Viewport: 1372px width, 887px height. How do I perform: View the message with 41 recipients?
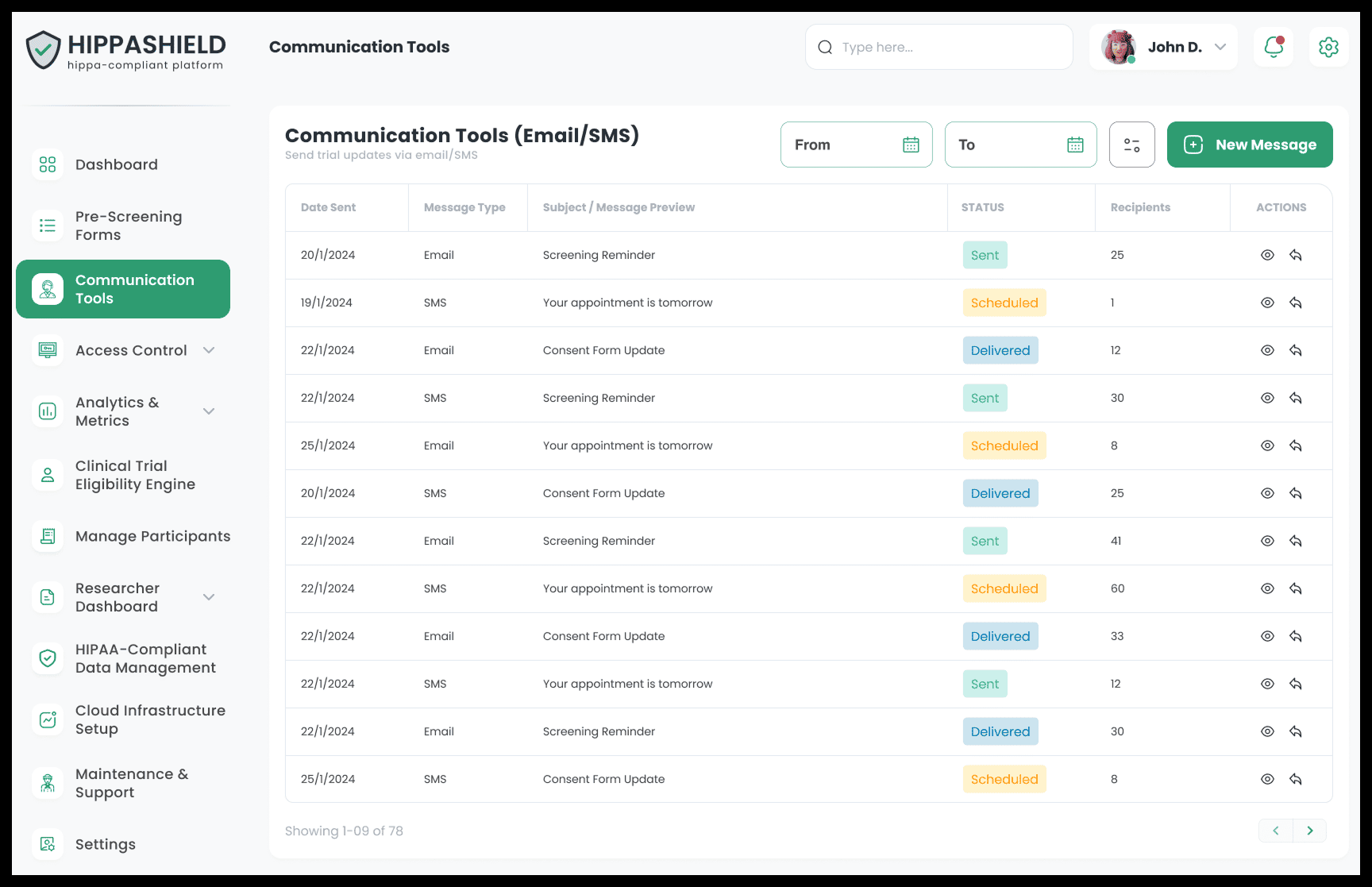click(x=1267, y=541)
